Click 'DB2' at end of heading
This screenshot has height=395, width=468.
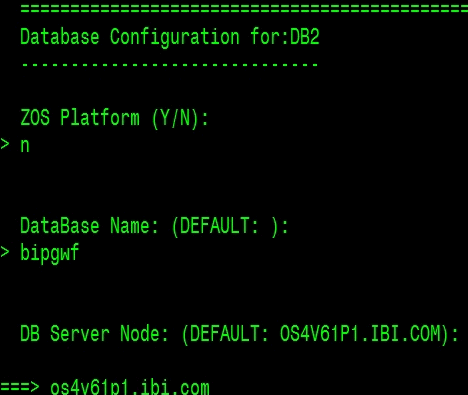tap(305, 37)
